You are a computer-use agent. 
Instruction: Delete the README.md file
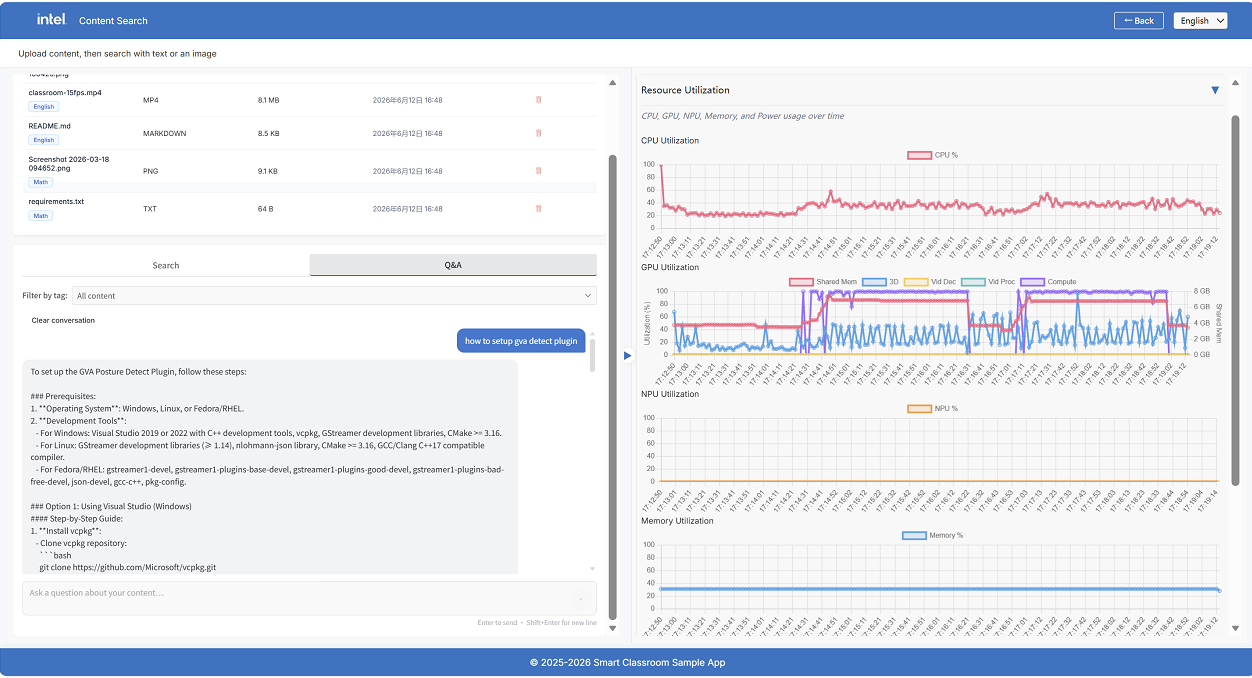538,133
